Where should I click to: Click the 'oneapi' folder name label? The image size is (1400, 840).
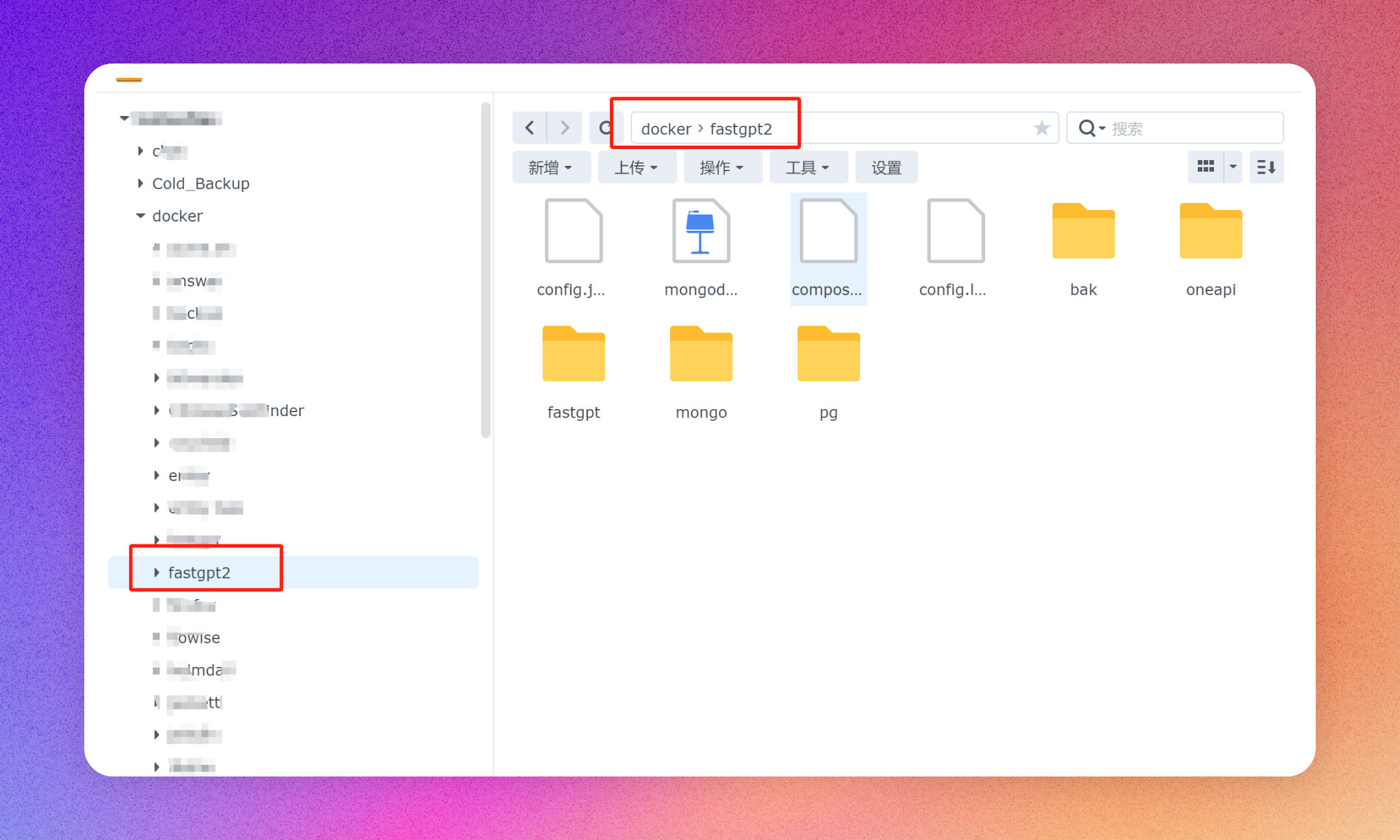coord(1211,290)
